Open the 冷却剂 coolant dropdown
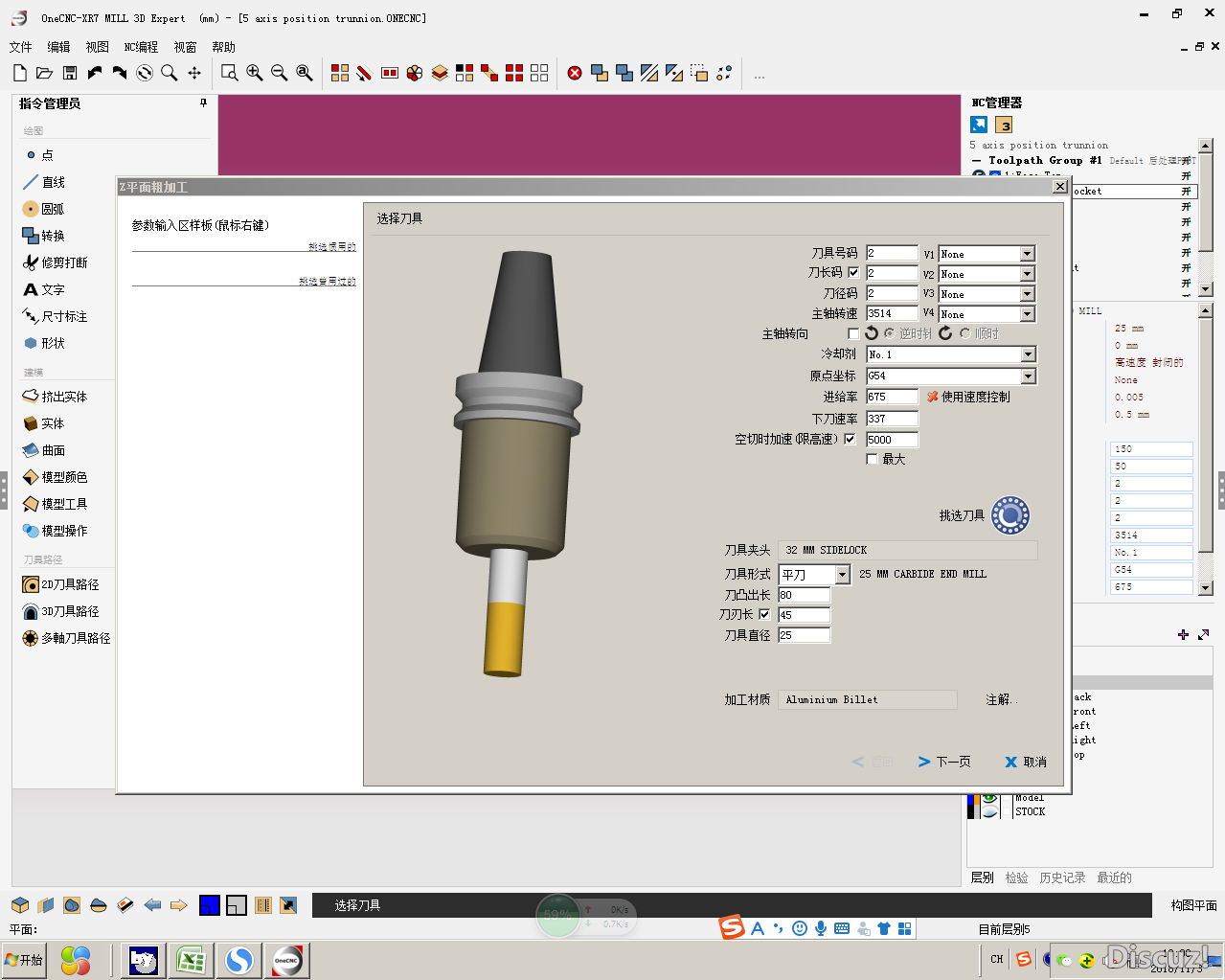This screenshot has height=980, width=1225. pyautogui.click(x=1028, y=354)
